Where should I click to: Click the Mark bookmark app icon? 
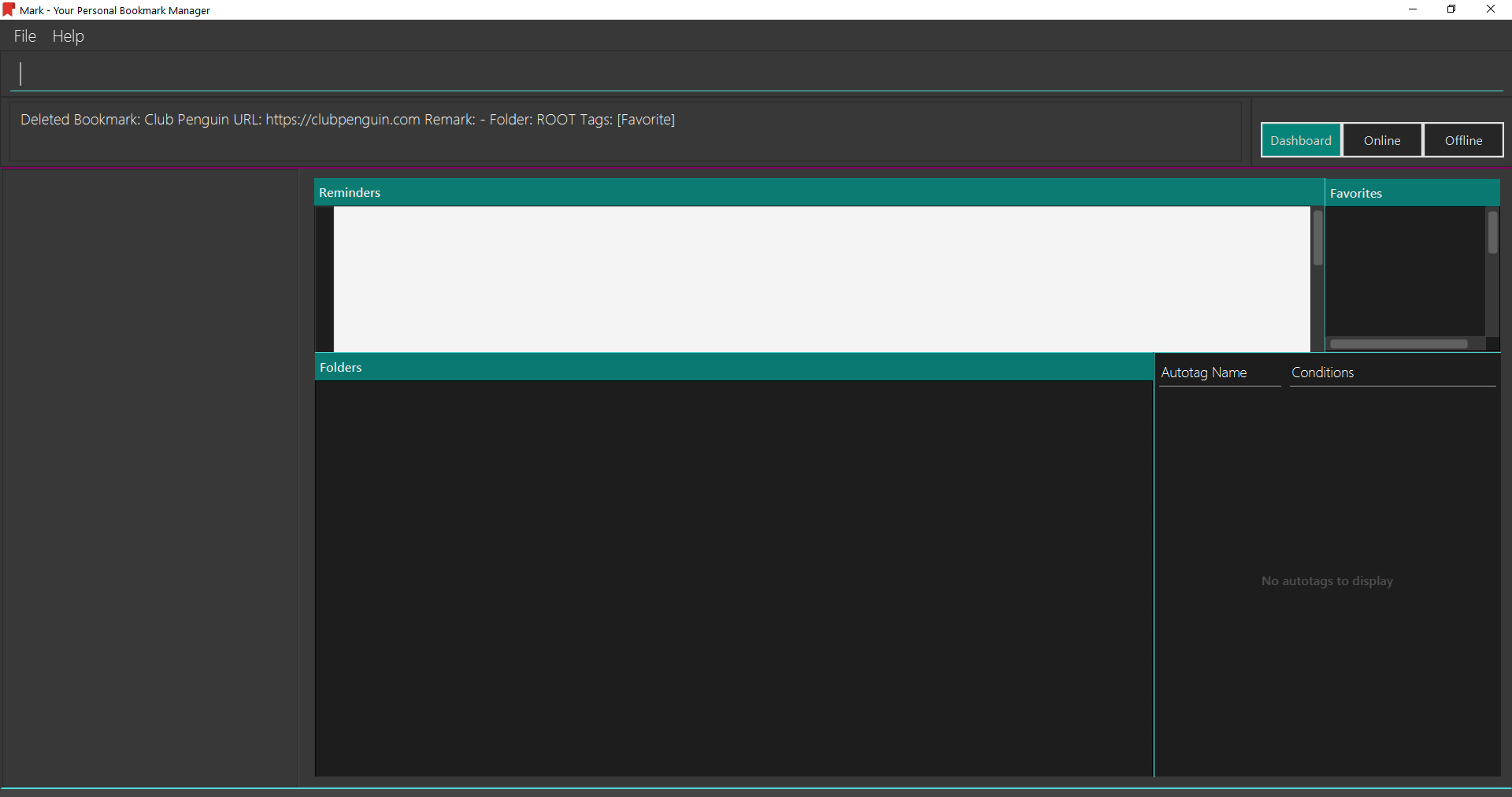pos(9,9)
